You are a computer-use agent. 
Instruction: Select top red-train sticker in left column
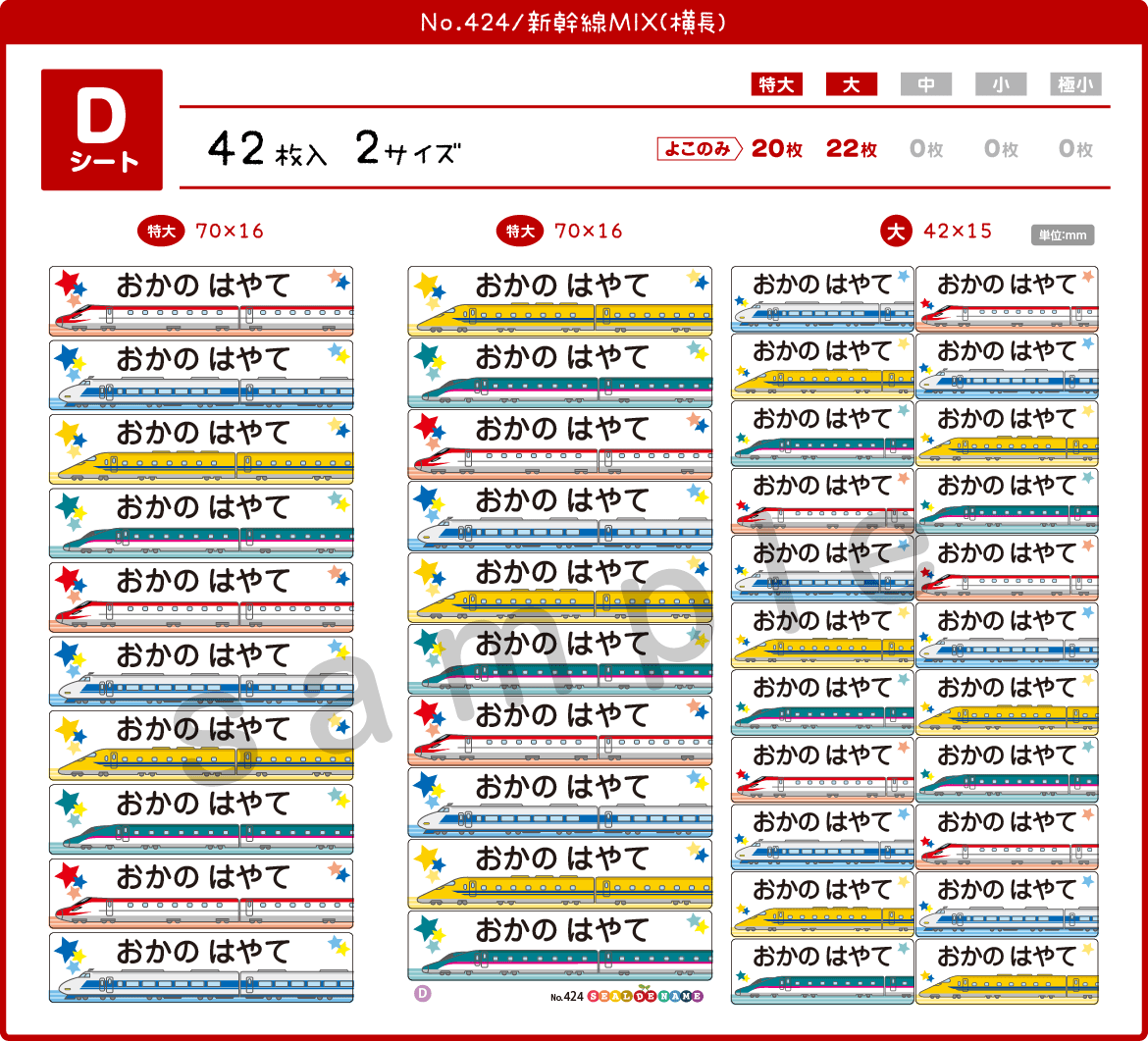[x=201, y=301]
